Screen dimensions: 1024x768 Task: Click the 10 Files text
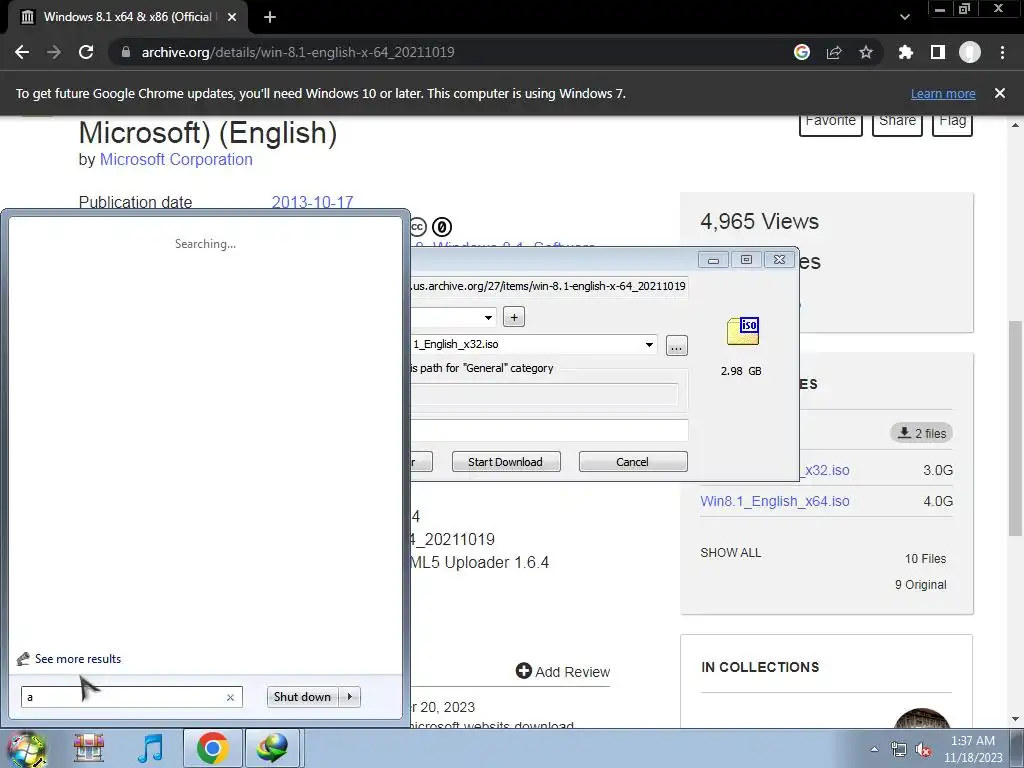coord(925,558)
